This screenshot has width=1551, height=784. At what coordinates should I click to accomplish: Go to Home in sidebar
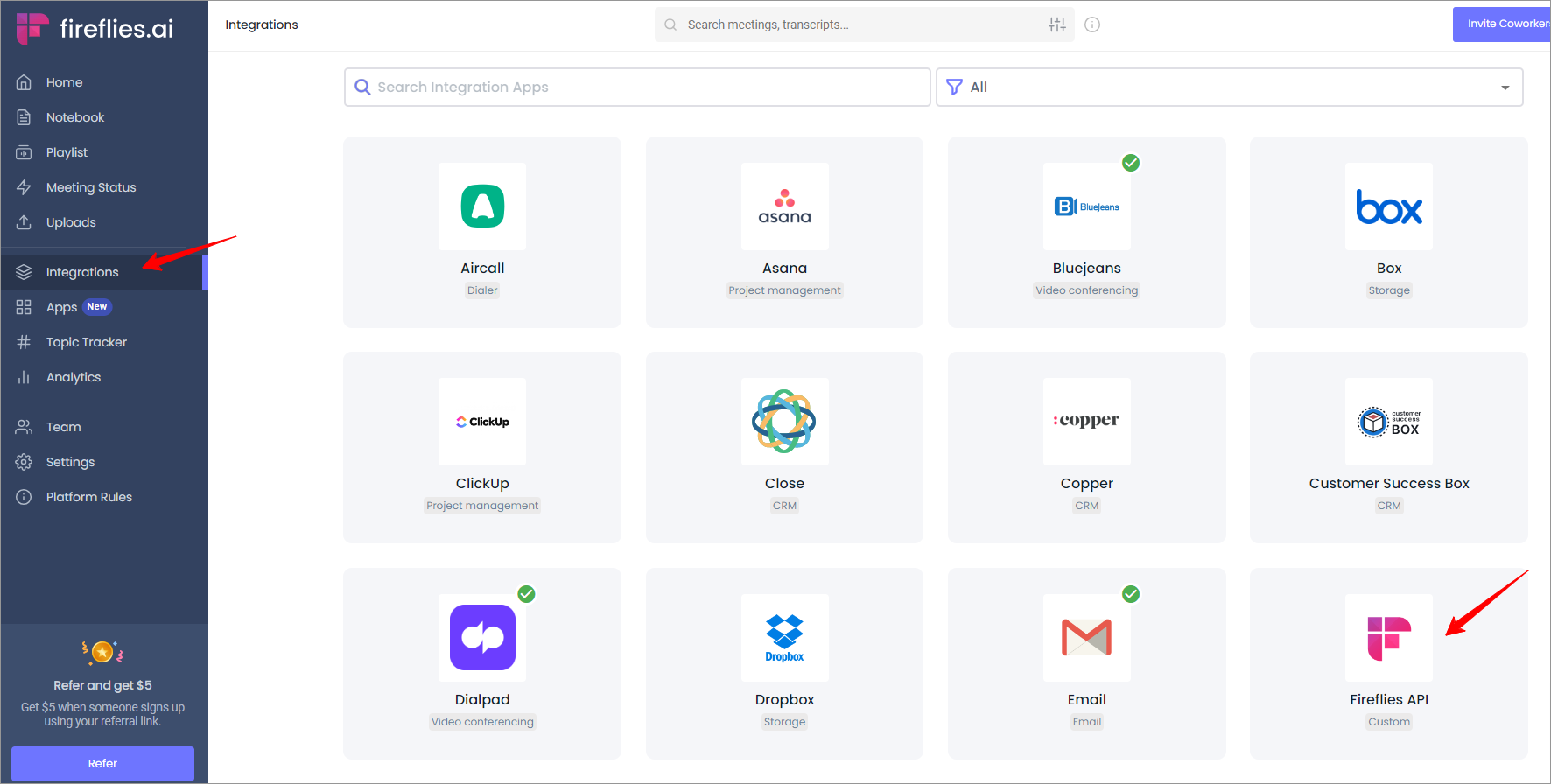(65, 82)
